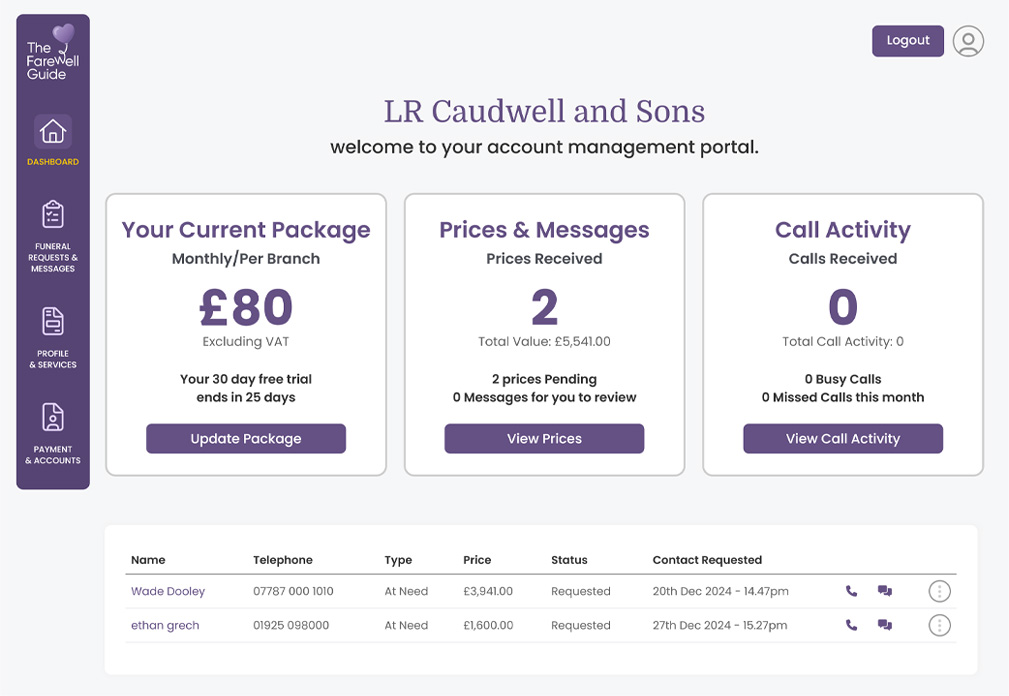Viewport: 1009px width, 696px height.
Task: Click message icon for ethan grech
Action: 885,625
